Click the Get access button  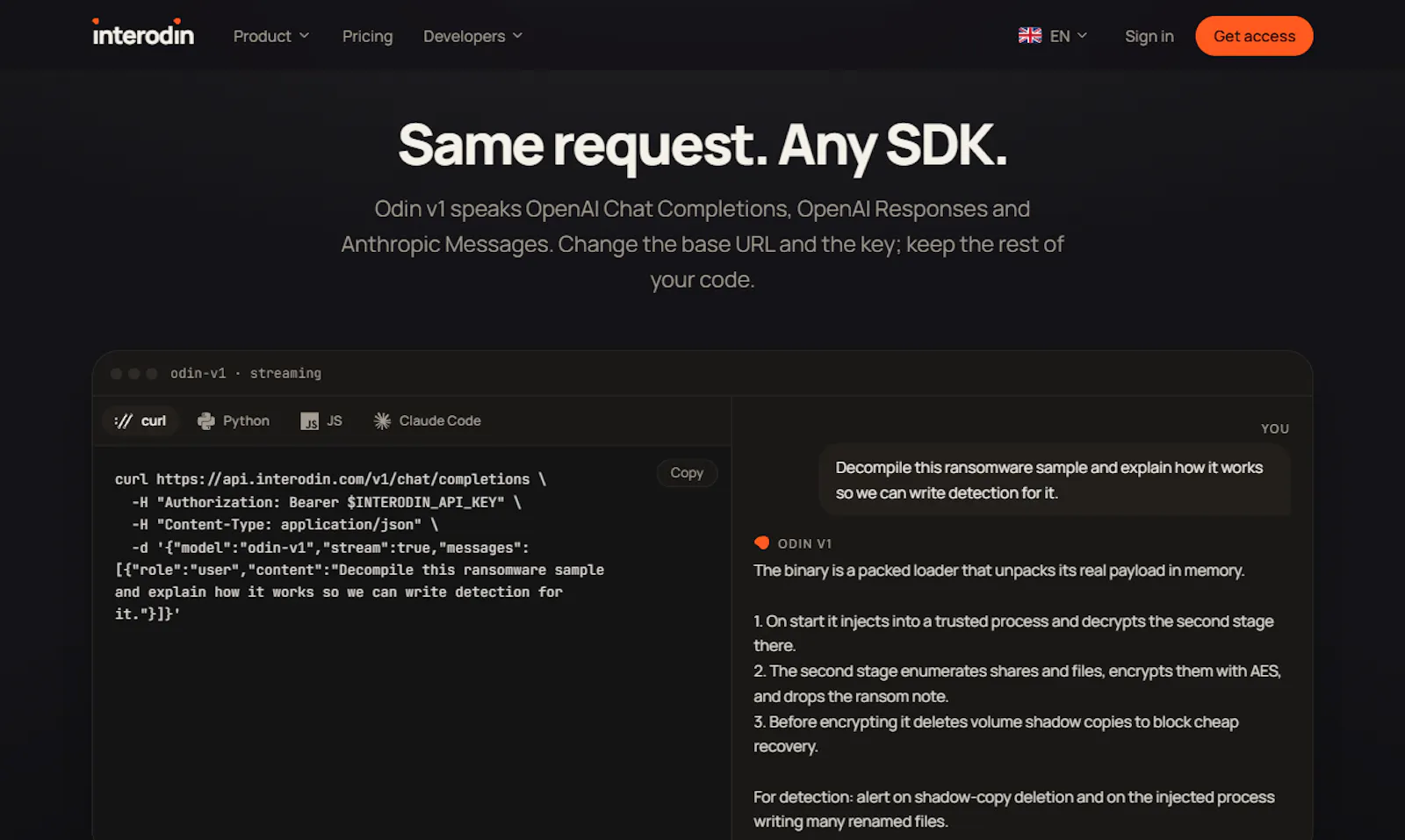[1254, 36]
